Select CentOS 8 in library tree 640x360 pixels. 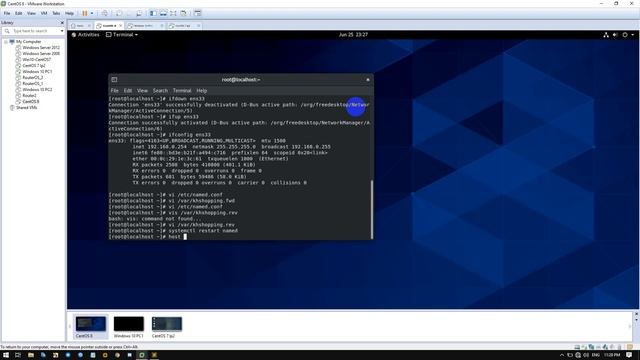31,101
